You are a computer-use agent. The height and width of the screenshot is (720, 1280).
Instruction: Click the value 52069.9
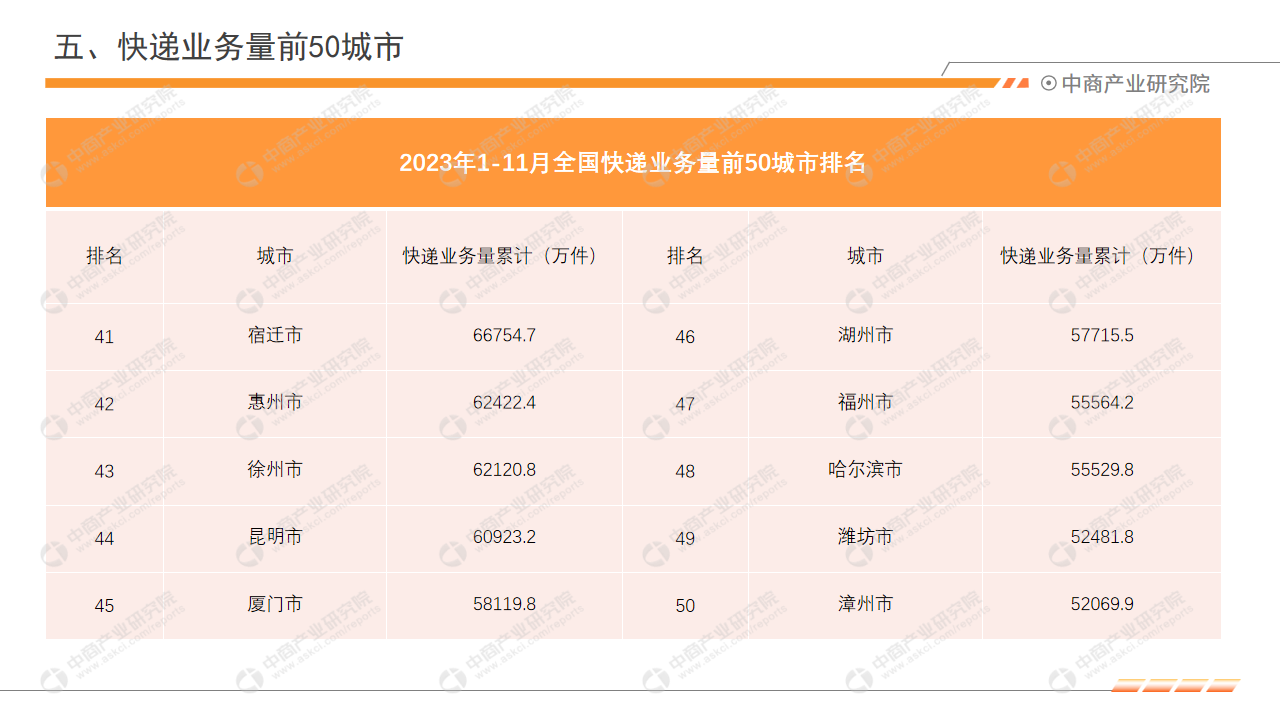[1102, 604]
